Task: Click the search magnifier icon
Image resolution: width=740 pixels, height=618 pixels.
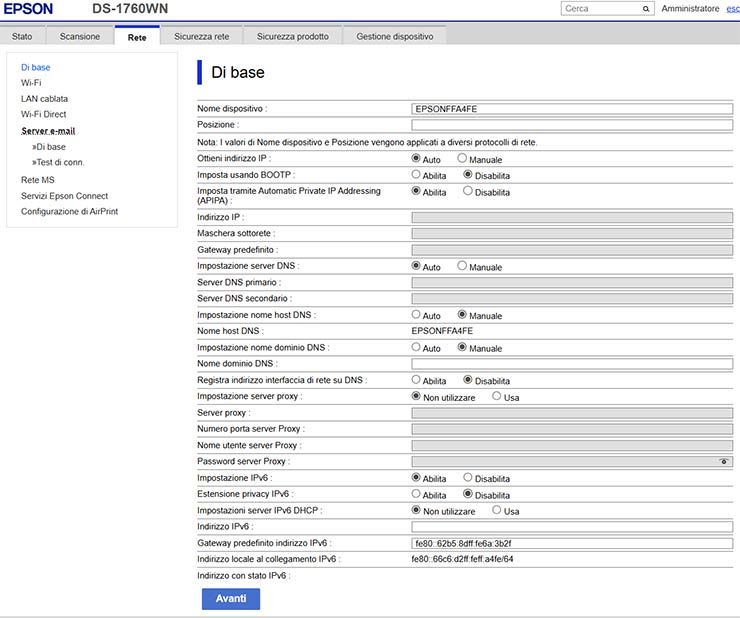Action: tap(646, 9)
